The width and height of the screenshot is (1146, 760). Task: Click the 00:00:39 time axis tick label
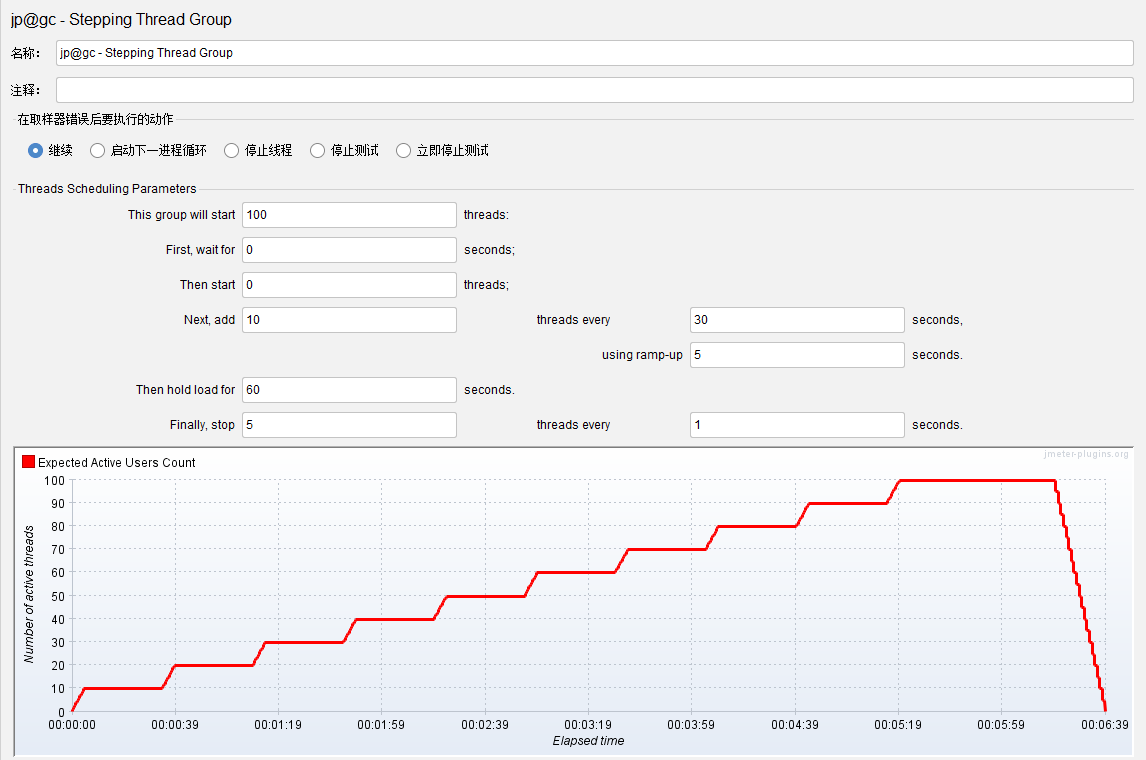point(175,725)
